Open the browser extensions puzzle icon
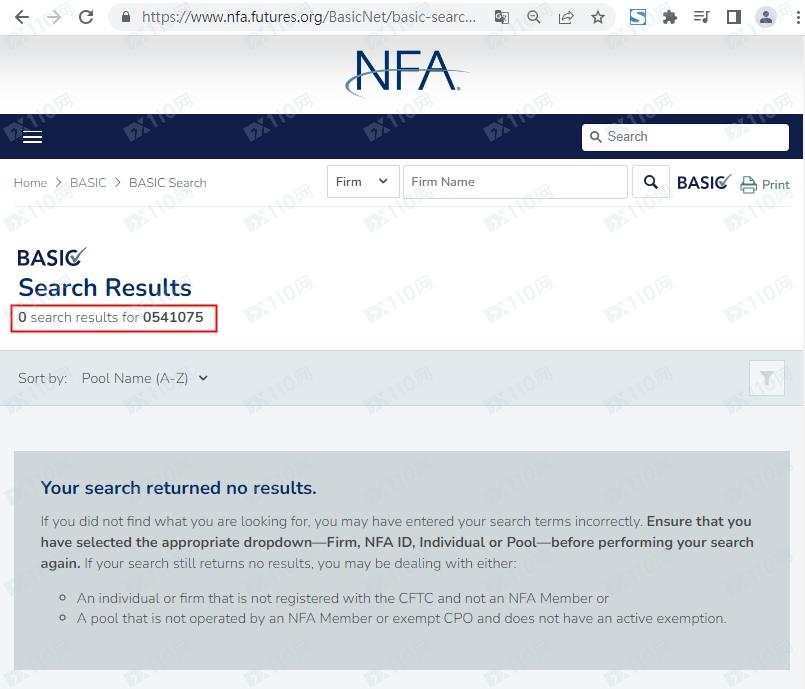 pos(670,17)
